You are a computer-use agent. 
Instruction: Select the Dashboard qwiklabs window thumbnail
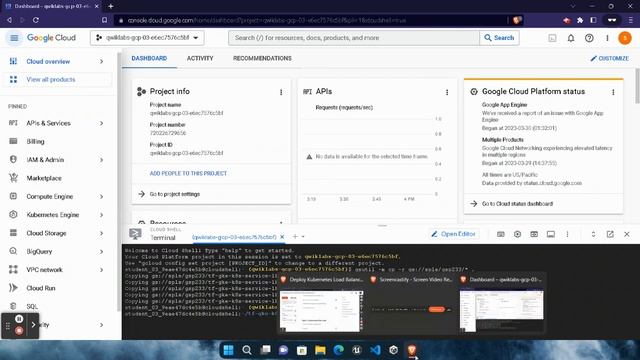tap(502, 311)
